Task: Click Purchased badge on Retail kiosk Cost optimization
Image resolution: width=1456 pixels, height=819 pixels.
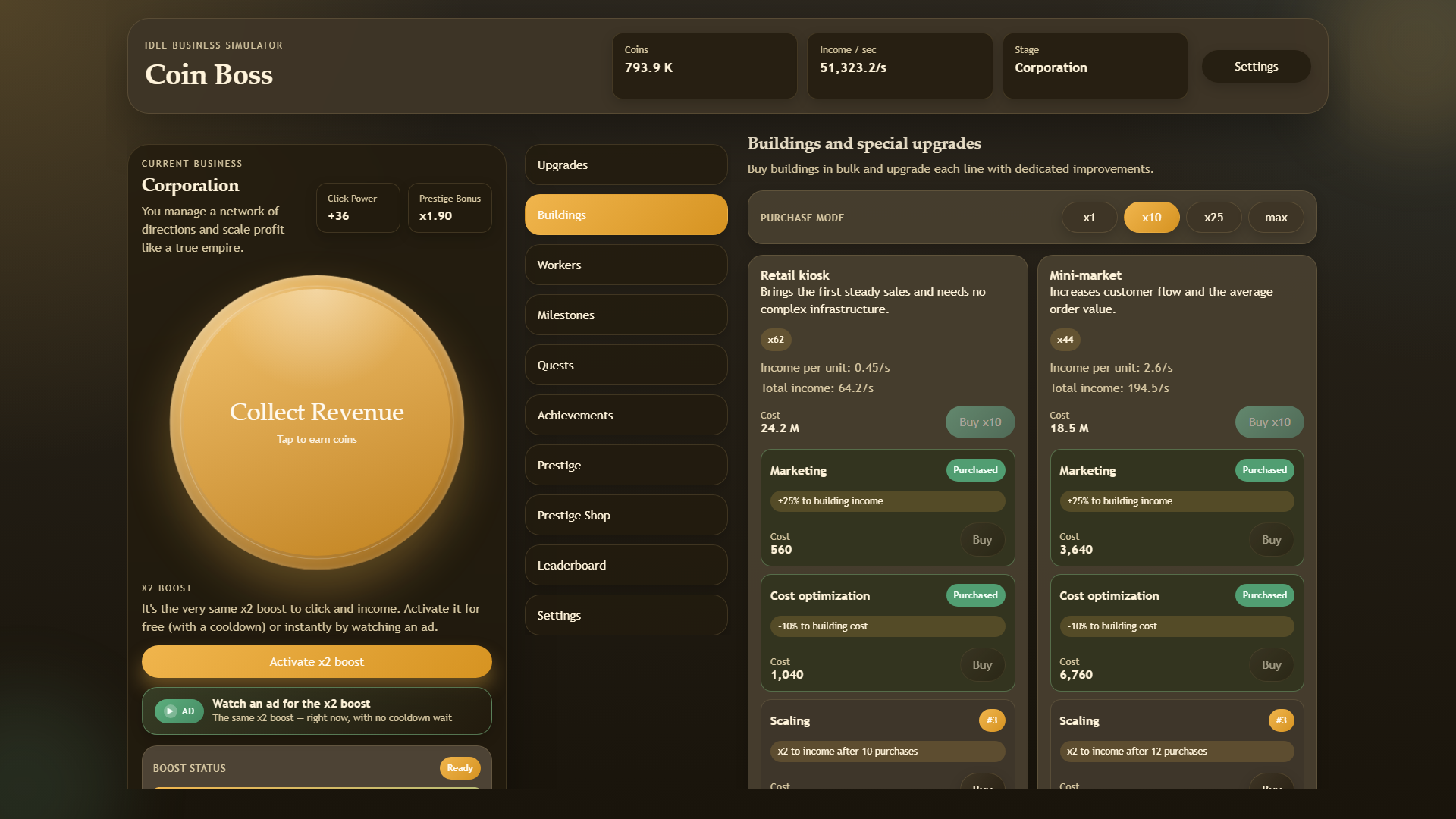Action: [x=975, y=595]
